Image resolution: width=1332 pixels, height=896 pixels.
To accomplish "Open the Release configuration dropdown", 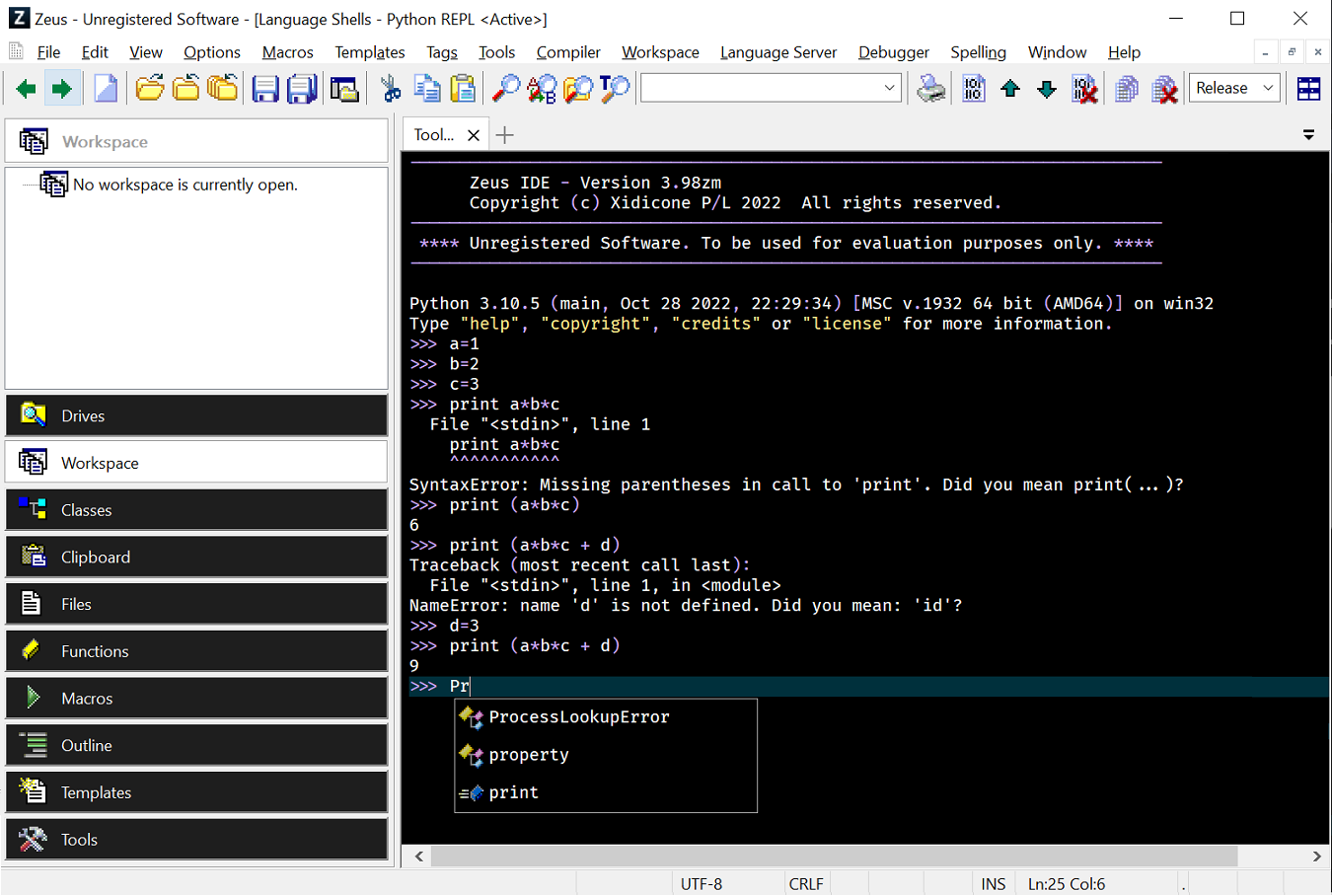I will (1234, 88).
